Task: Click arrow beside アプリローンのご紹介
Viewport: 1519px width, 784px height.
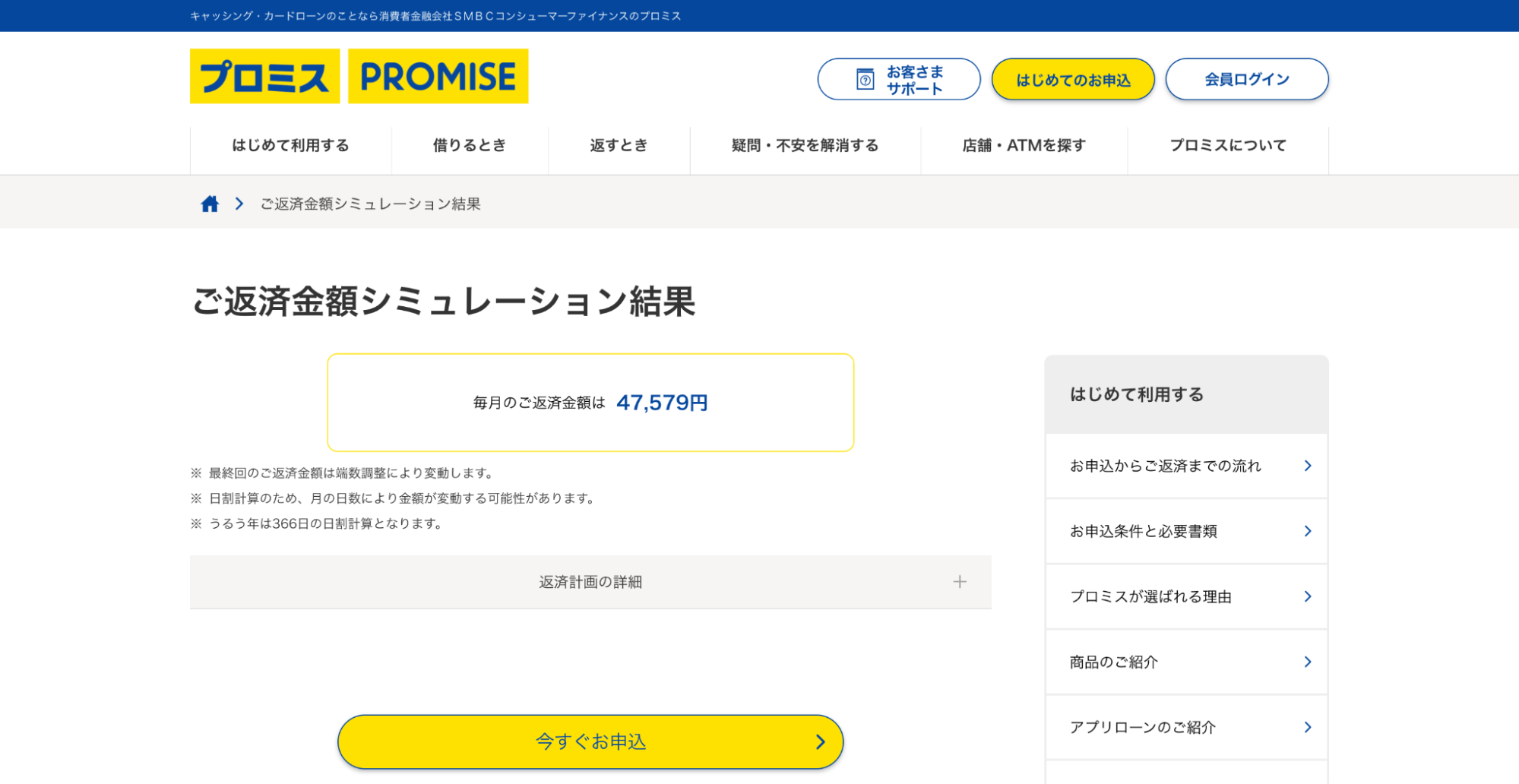Action: pos(1308,727)
